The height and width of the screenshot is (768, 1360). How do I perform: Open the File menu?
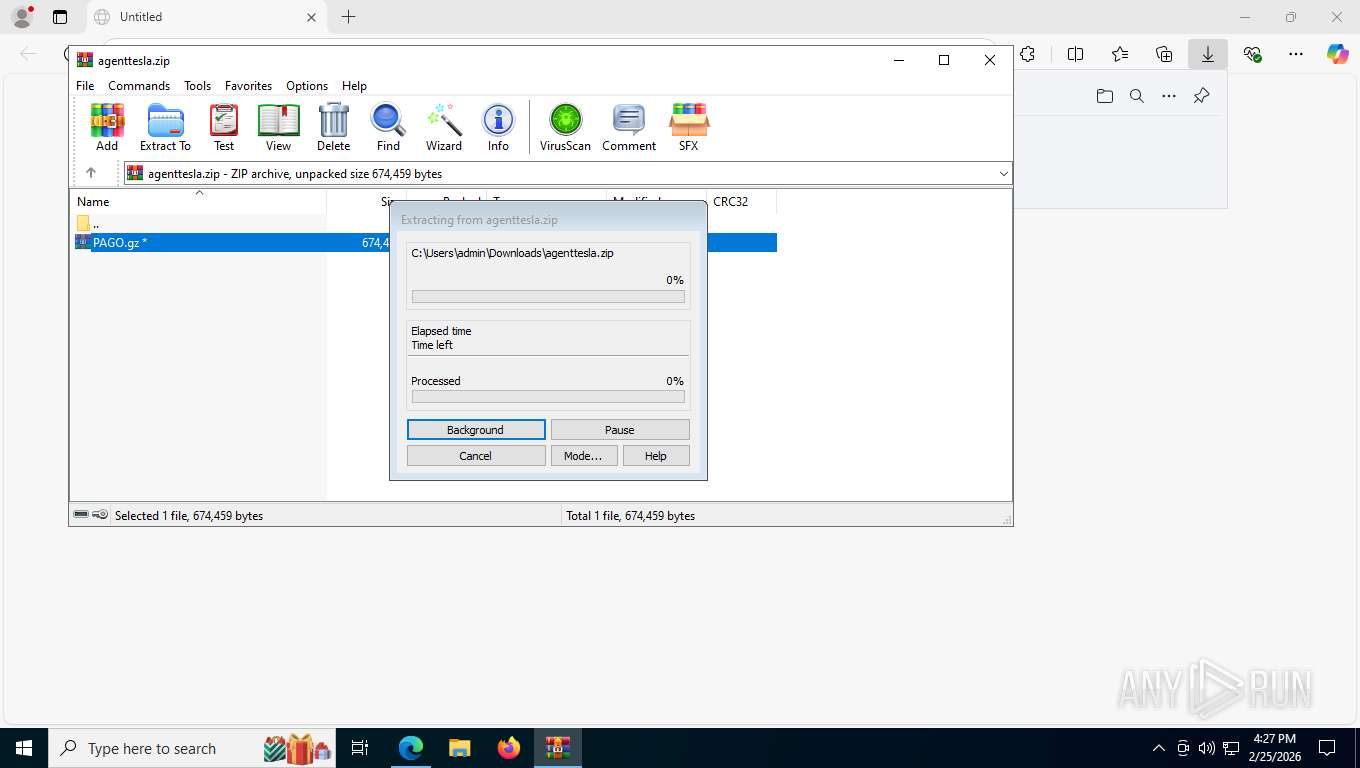click(85, 86)
